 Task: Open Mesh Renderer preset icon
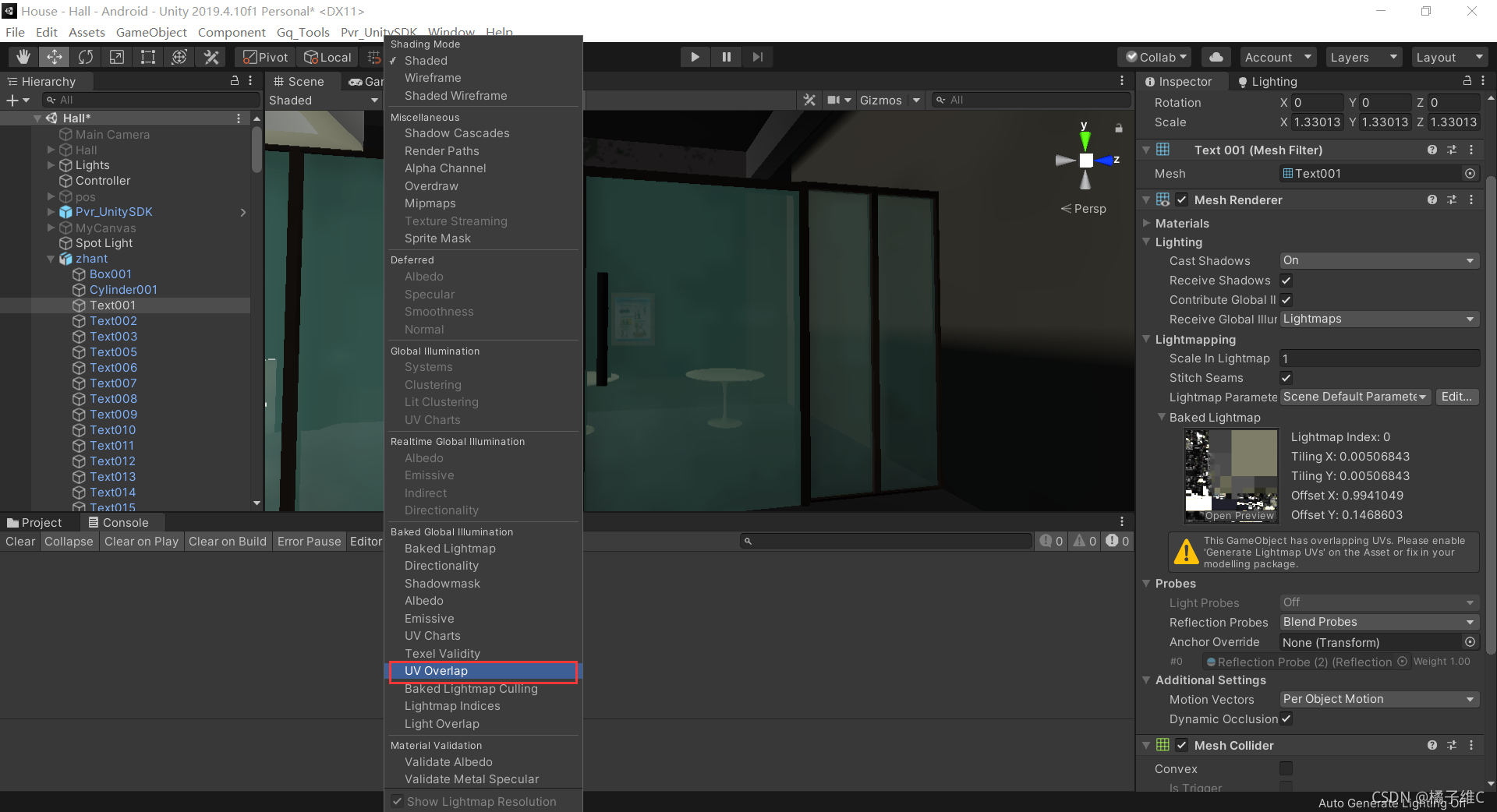click(1452, 199)
